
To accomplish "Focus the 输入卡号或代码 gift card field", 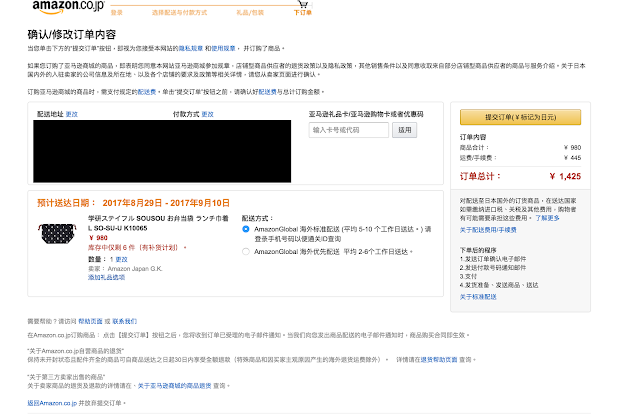I will click(x=349, y=130).
